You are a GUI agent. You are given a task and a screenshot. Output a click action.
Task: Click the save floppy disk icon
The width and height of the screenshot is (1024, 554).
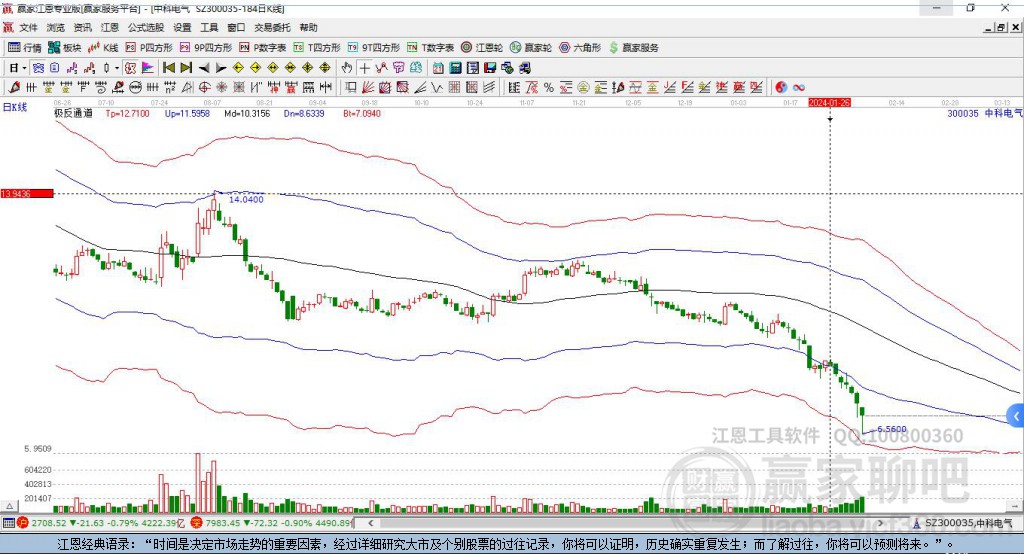pos(490,68)
